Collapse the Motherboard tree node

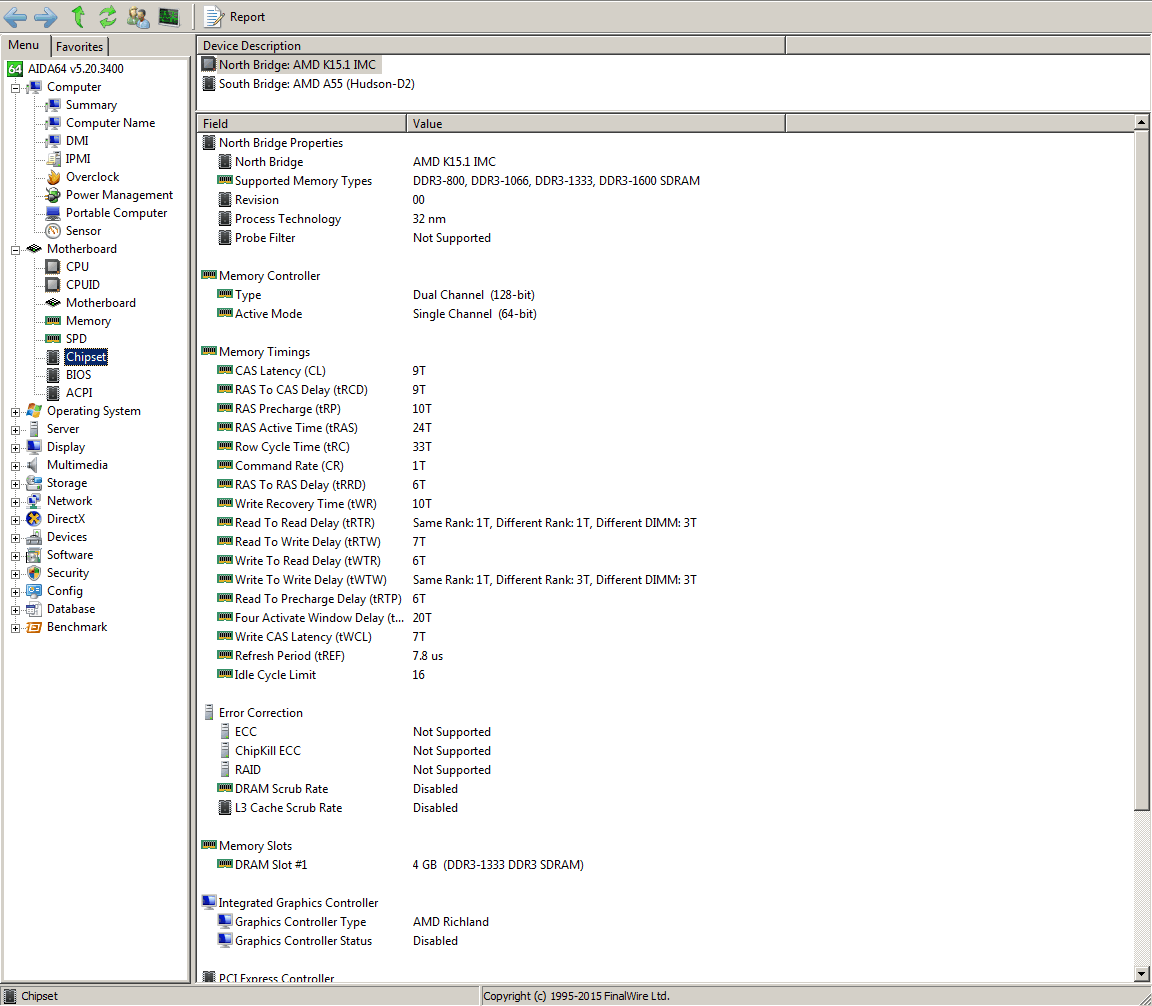pos(16,250)
